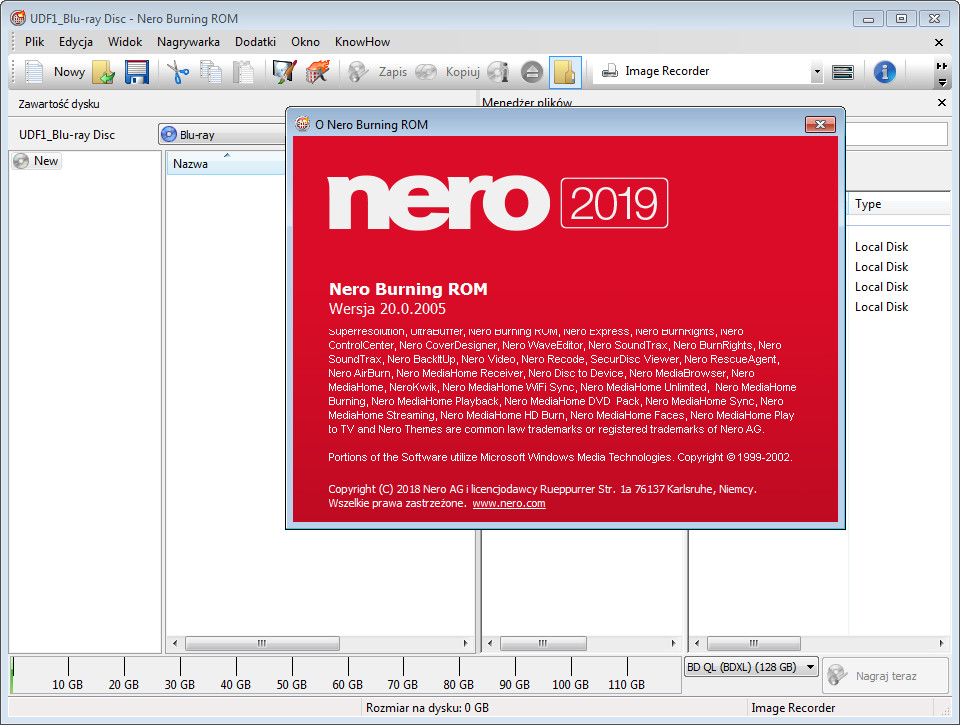Close the compilation document via menu bar X
Image resolution: width=960 pixels, height=725 pixels.
[939, 42]
